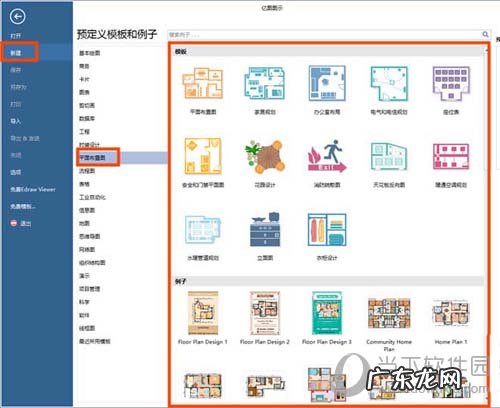The image size is (500, 408).
Task: Open the Floor Plan Design 1 example
Action: click(203, 313)
